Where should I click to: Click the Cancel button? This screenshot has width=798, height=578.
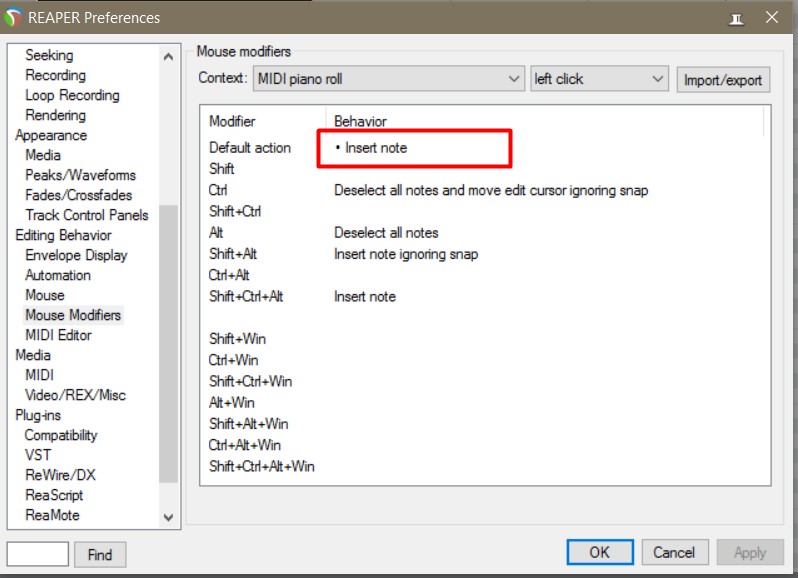pos(674,553)
